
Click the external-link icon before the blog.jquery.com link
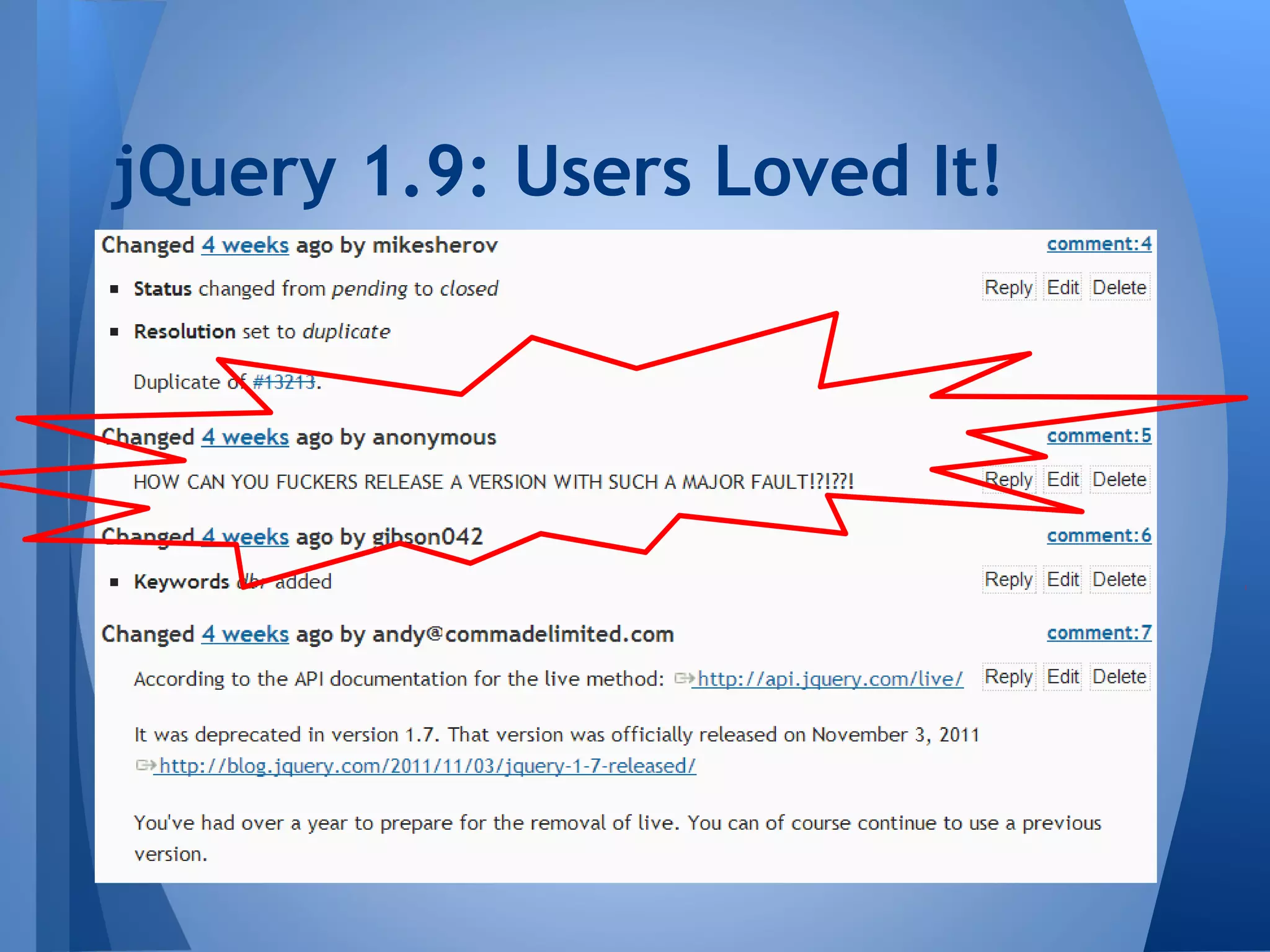pyautogui.click(x=146, y=765)
